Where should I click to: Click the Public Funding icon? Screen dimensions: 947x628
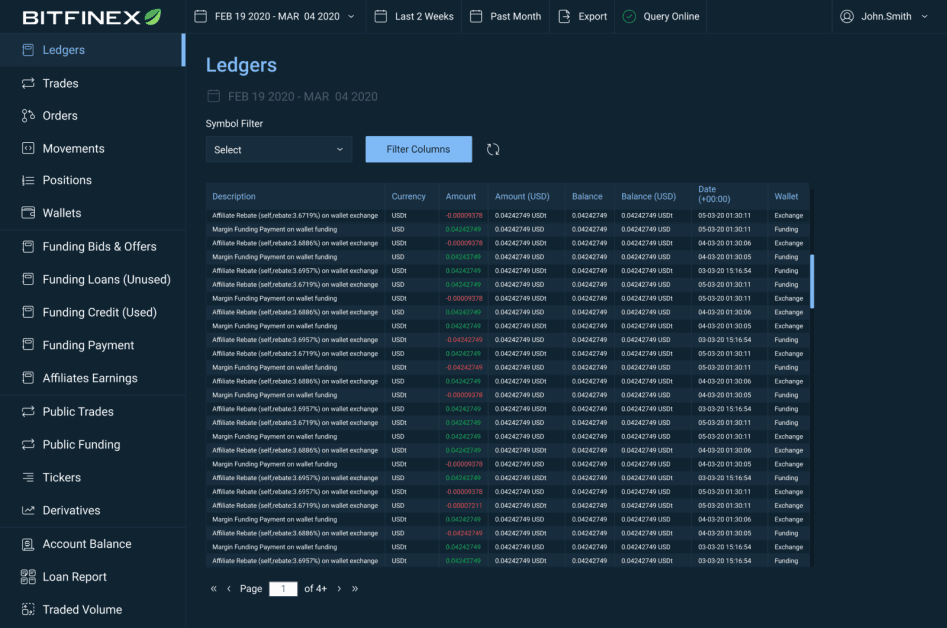(28, 444)
